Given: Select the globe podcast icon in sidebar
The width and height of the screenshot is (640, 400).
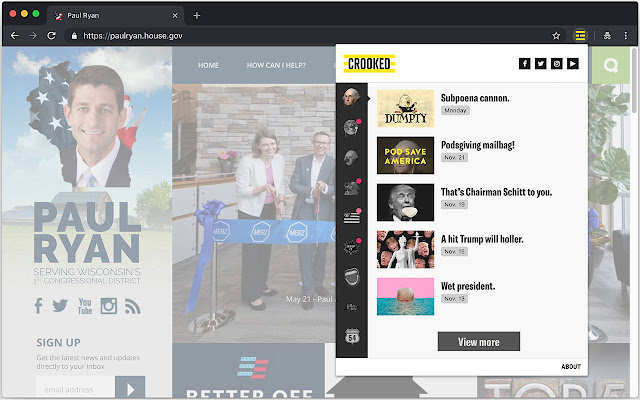Looking at the screenshot, I should click(x=351, y=128).
